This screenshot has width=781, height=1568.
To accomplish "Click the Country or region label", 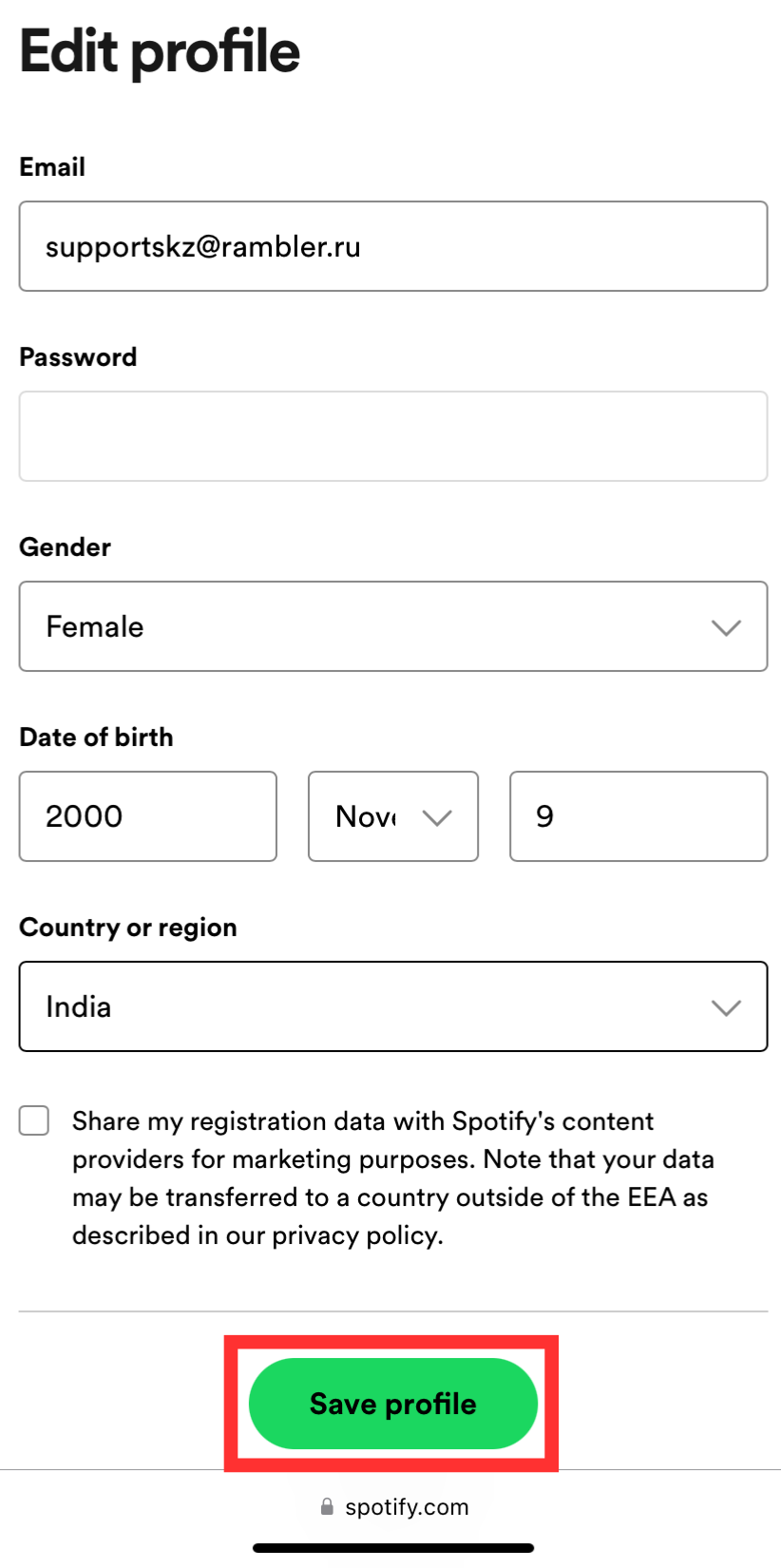I will [x=128, y=927].
